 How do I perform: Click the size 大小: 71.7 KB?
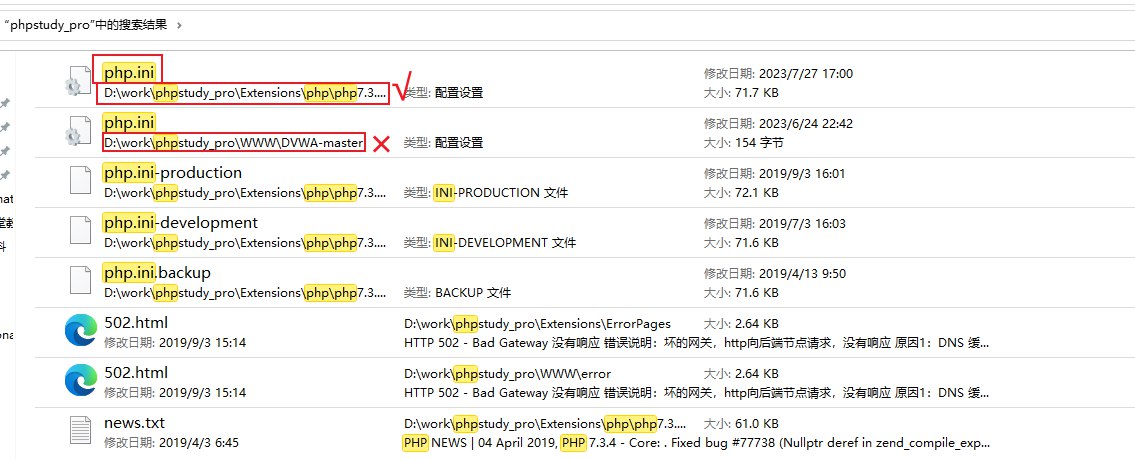pyautogui.click(x=741, y=93)
